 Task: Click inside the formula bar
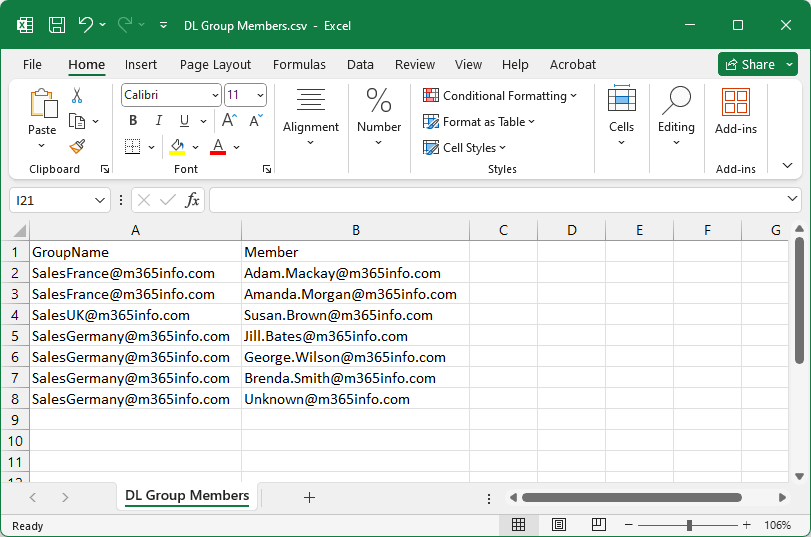[499, 200]
